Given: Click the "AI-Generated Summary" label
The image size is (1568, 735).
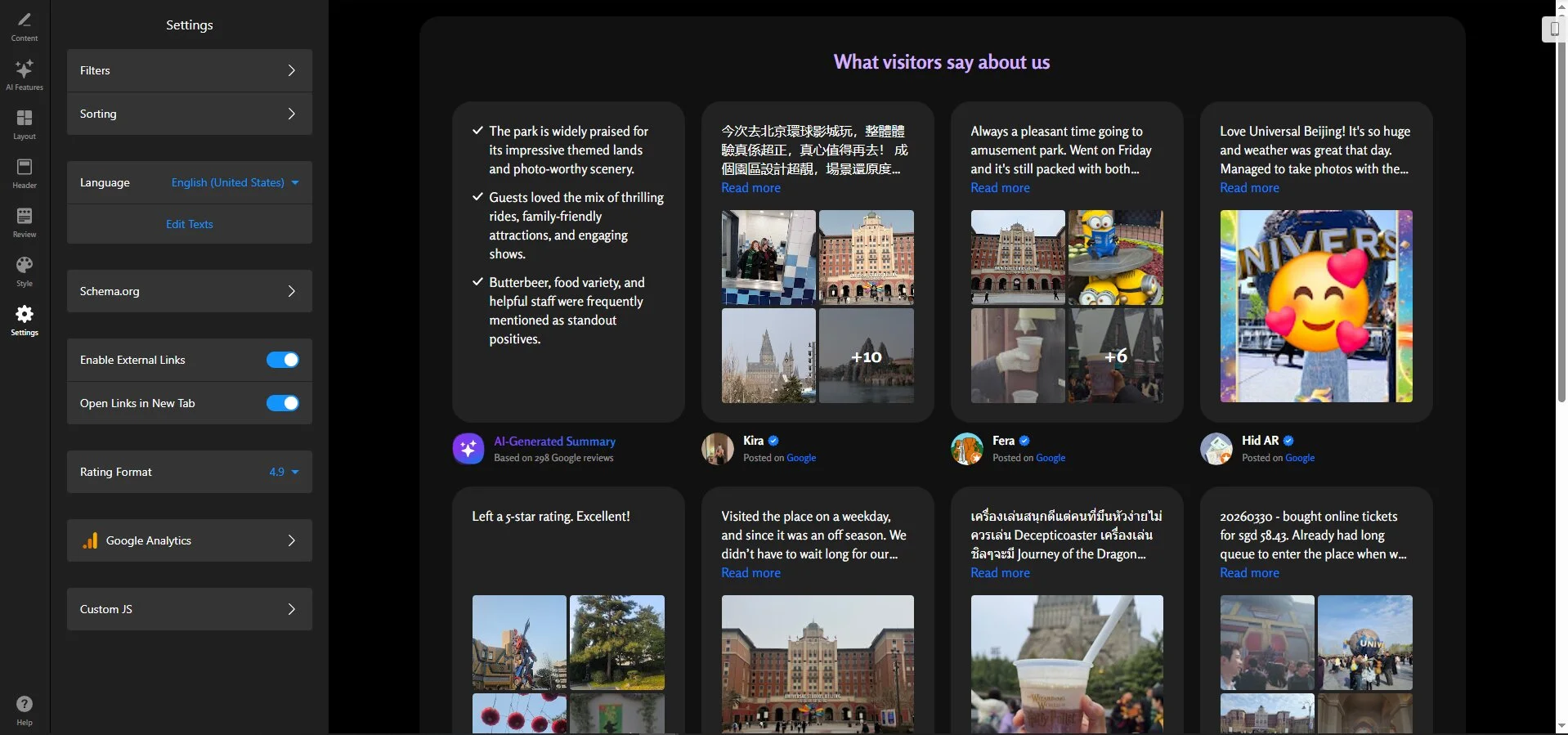Looking at the screenshot, I should 554,441.
